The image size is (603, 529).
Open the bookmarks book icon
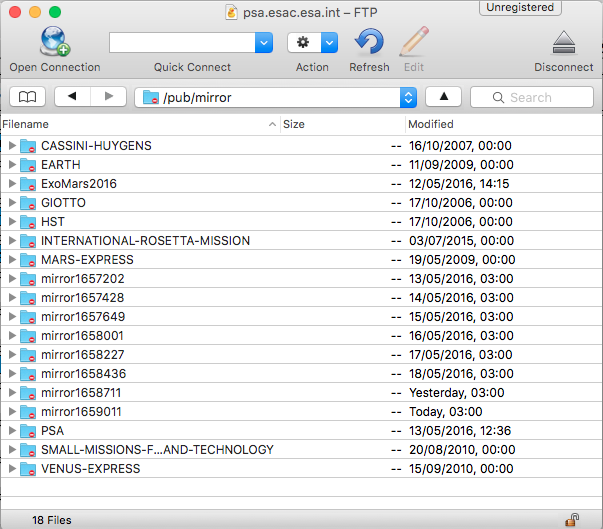[x=27, y=97]
